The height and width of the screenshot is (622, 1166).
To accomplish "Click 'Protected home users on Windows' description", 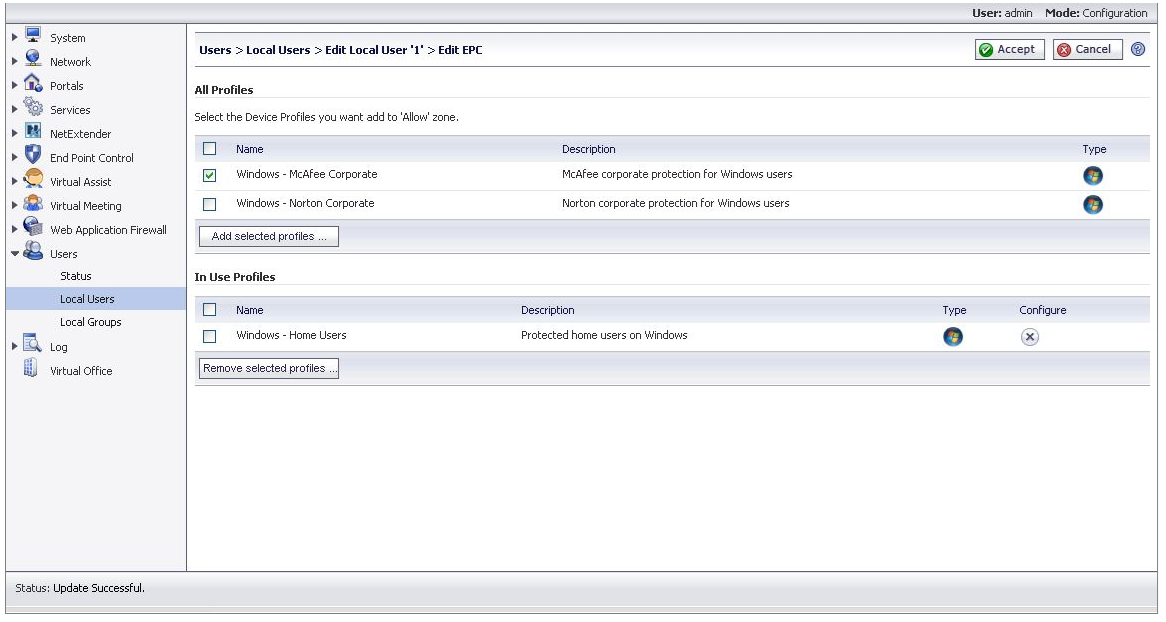I will tap(604, 335).
